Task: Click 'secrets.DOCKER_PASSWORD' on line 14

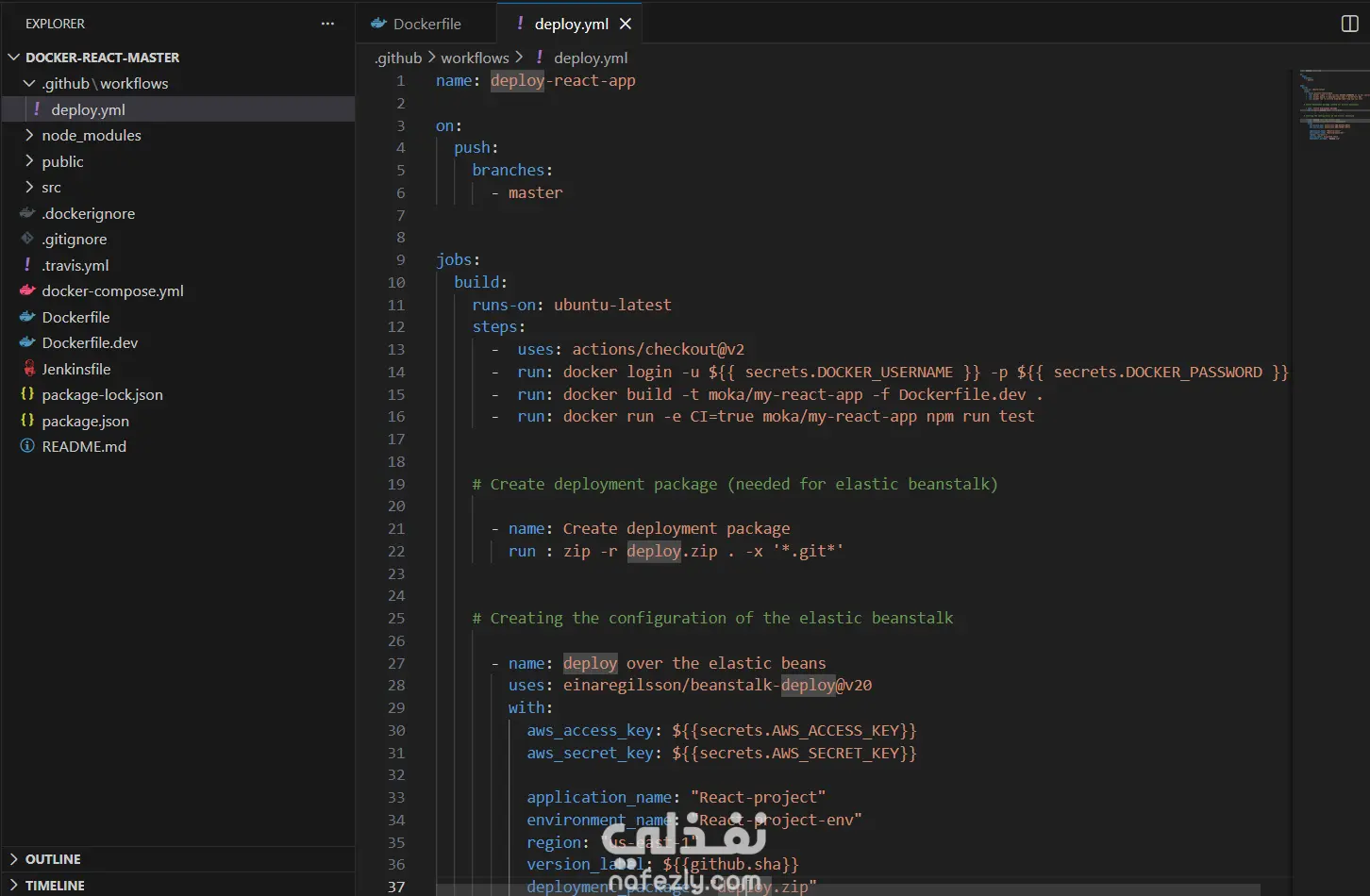Action: pos(1158,372)
